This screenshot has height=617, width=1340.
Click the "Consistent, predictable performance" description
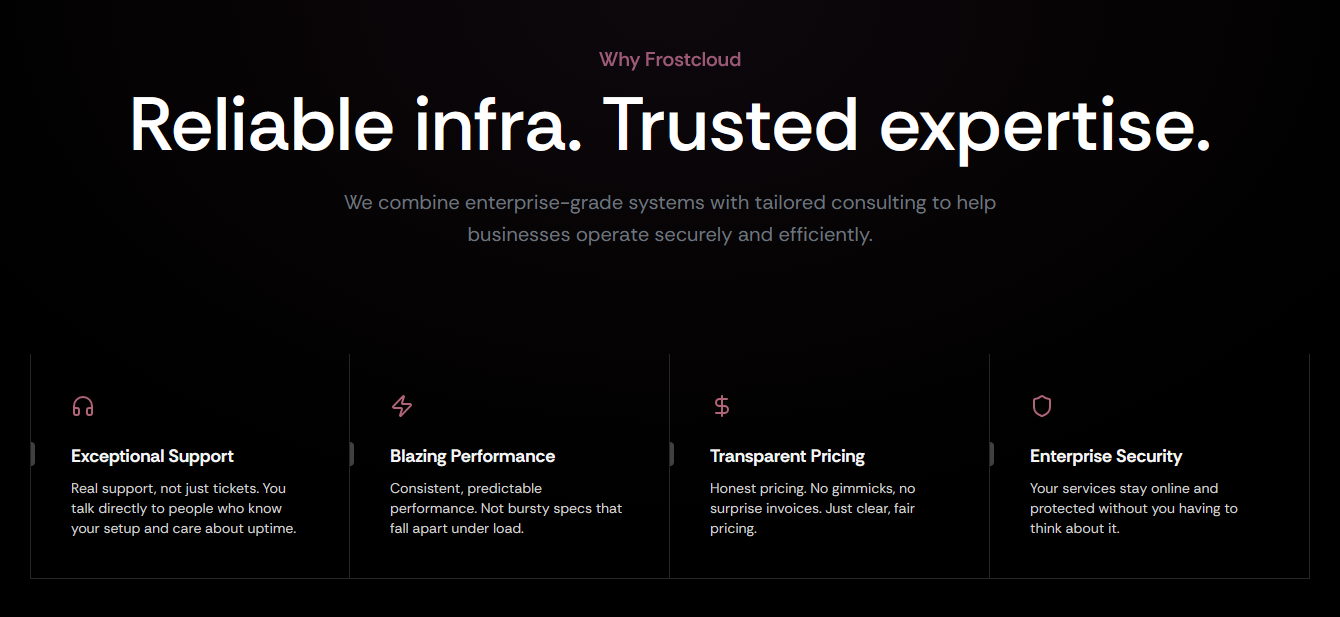(506, 508)
